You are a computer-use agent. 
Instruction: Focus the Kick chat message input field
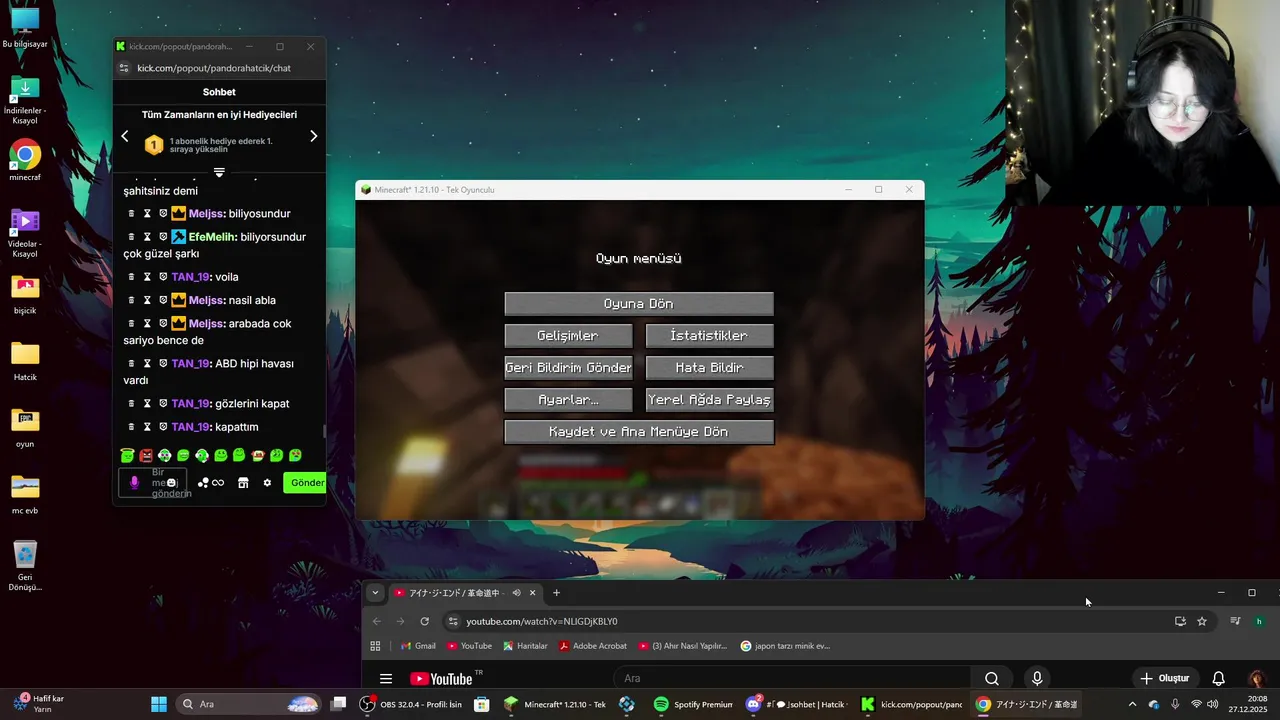point(153,483)
